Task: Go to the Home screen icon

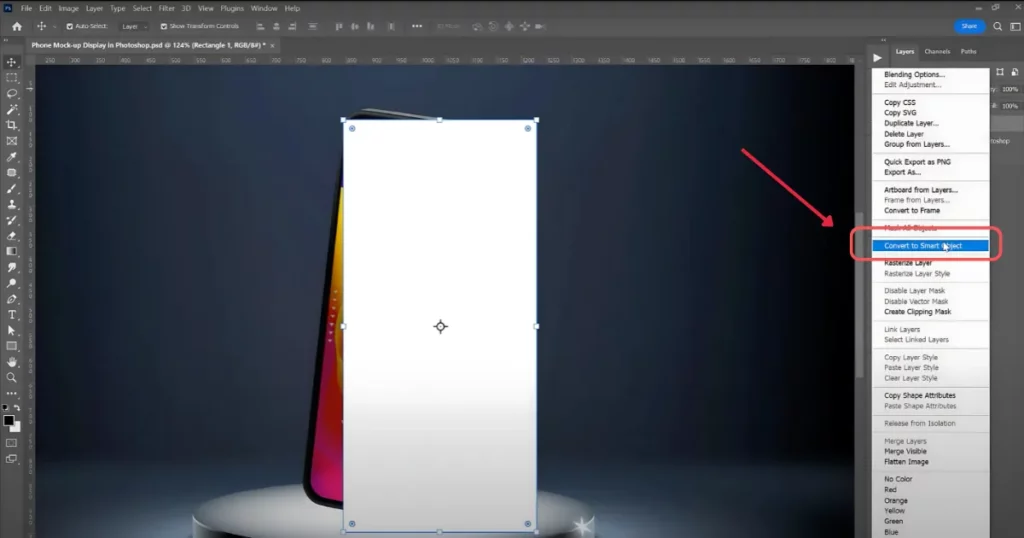Action: coord(17,27)
